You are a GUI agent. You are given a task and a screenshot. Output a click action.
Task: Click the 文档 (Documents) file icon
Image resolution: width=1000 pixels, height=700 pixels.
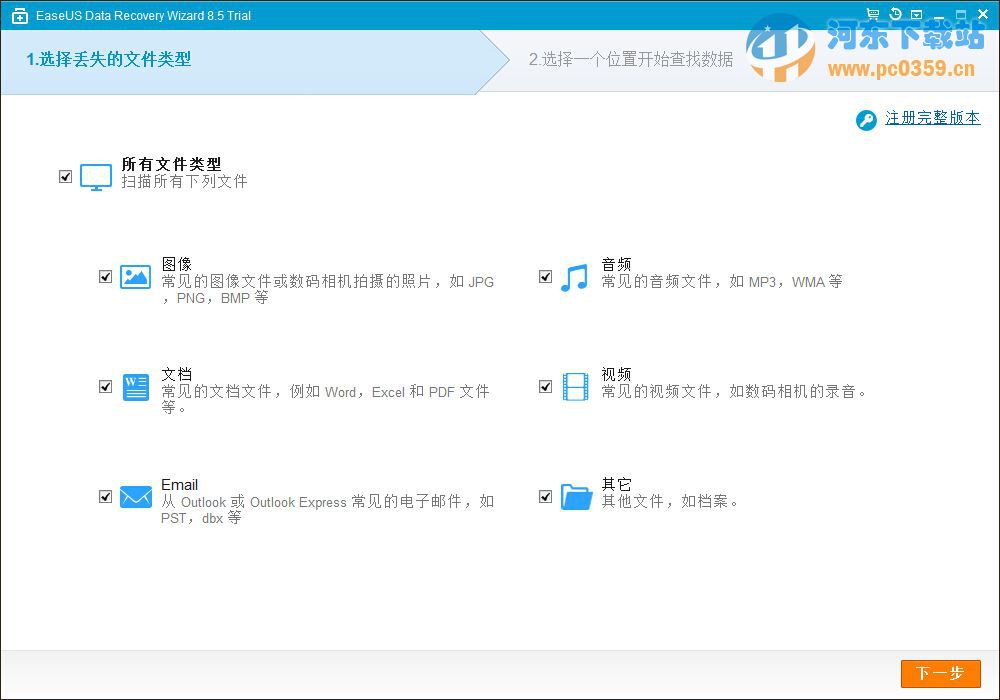[x=135, y=387]
